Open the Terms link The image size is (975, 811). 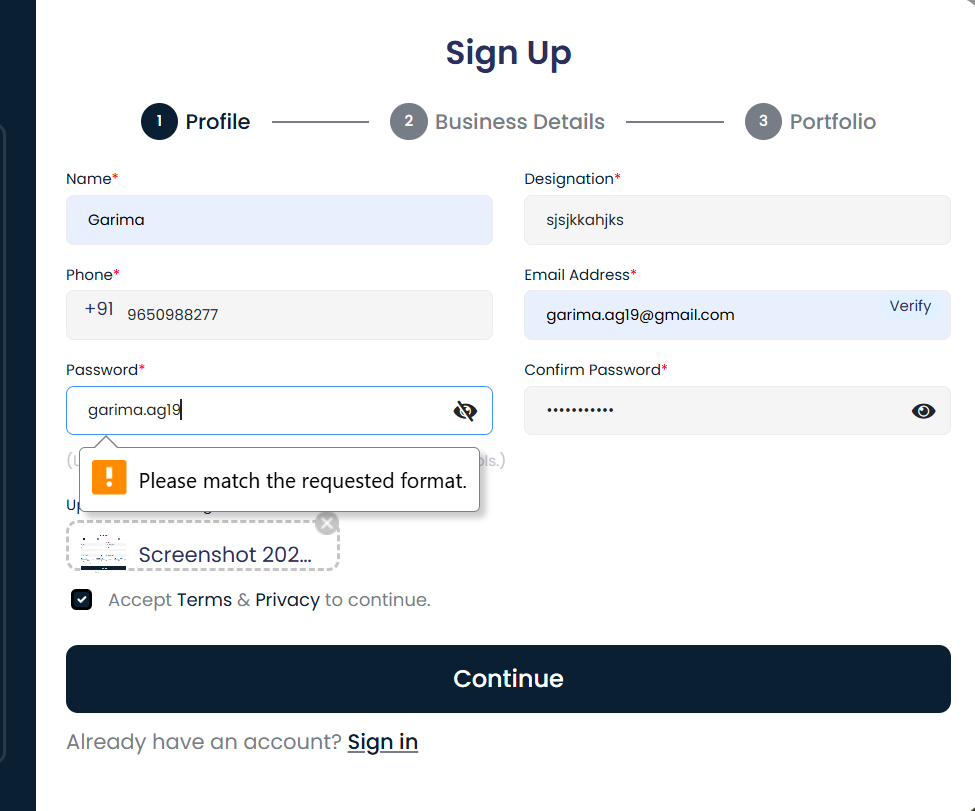tap(204, 600)
